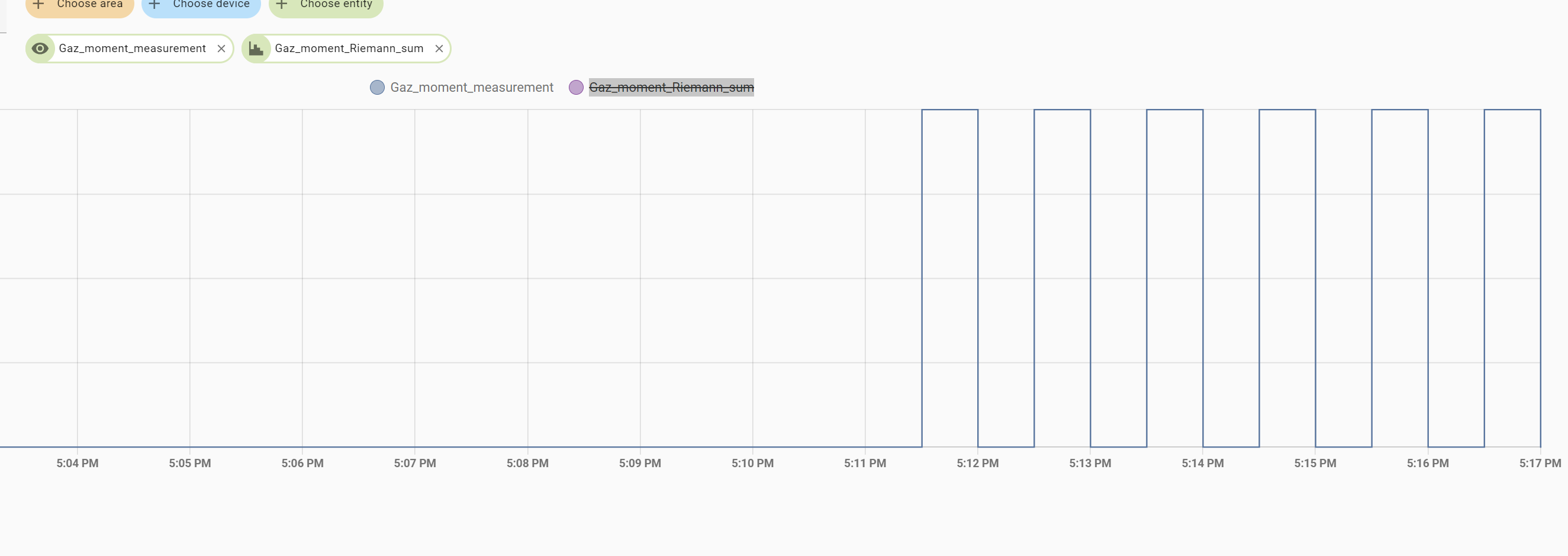The width and height of the screenshot is (1568, 556).
Task: Toggle Gaz_moment_measurement legend label visibility
Action: pyautogui.click(x=471, y=88)
